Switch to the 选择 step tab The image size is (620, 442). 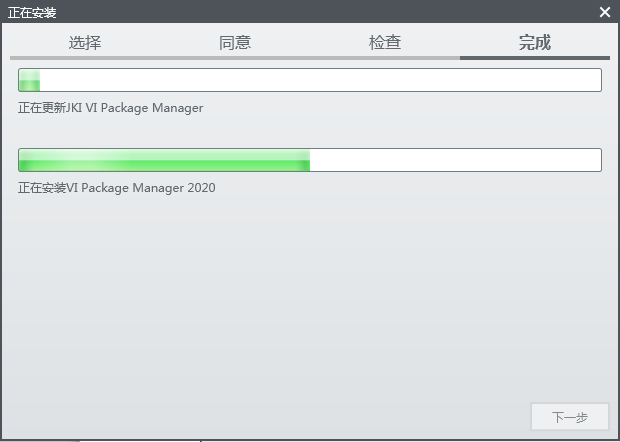(85, 42)
